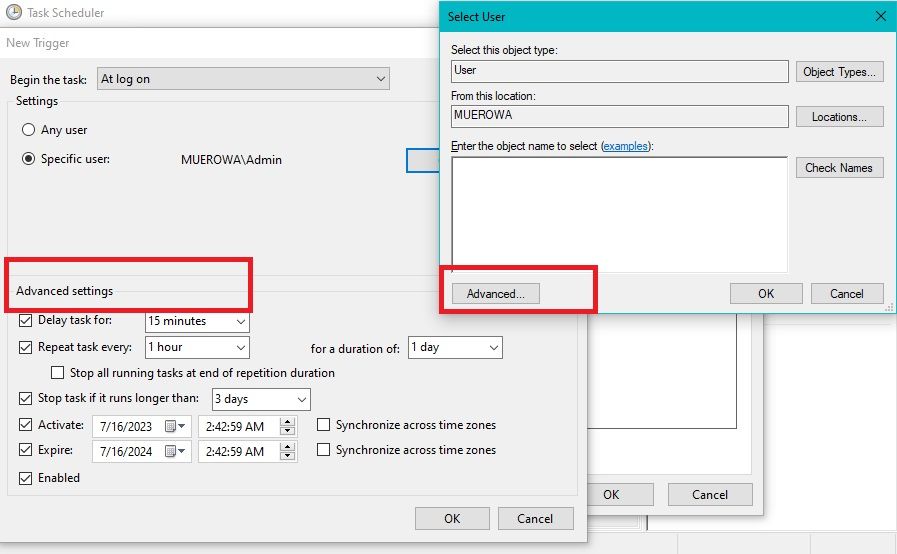Screen dimensions: 897x554
Task: Close the Select User dialog
Action: coord(880,16)
